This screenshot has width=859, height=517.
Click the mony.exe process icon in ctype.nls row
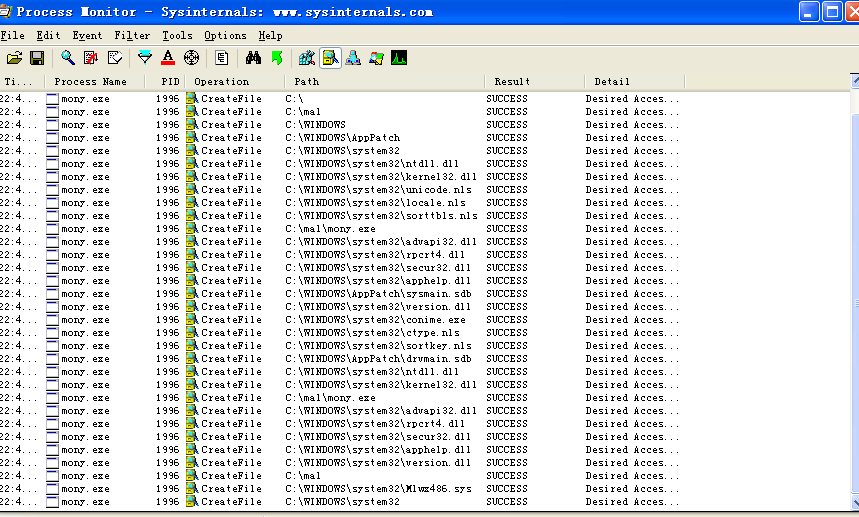coord(52,333)
